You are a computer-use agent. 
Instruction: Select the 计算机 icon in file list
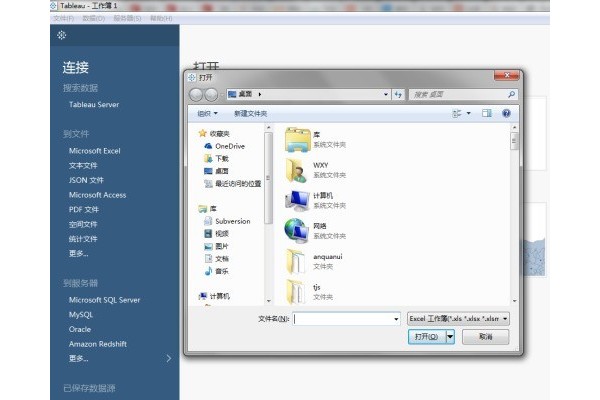point(297,201)
